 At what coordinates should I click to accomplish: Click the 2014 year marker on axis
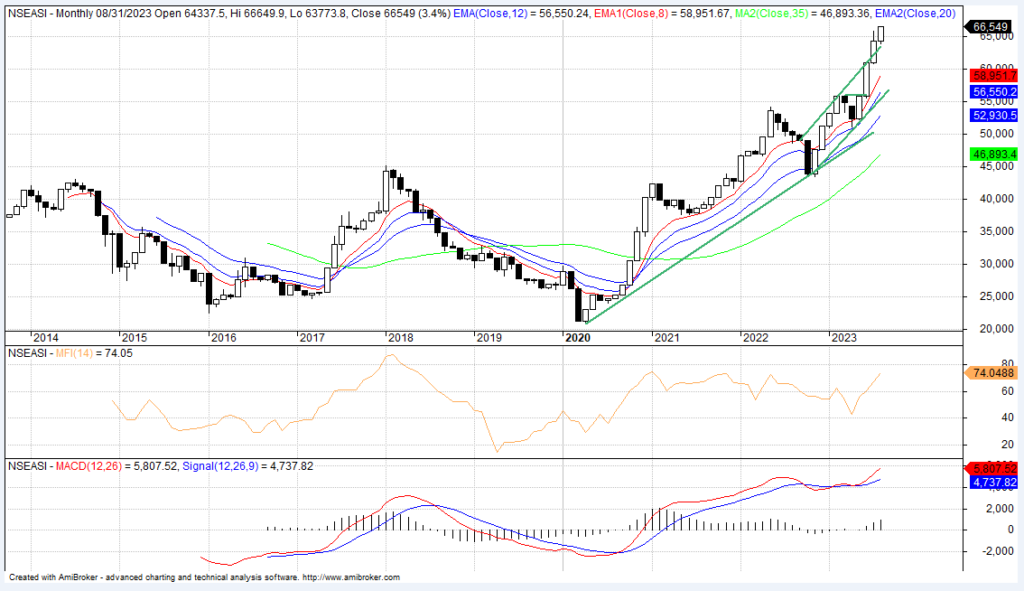click(46, 339)
